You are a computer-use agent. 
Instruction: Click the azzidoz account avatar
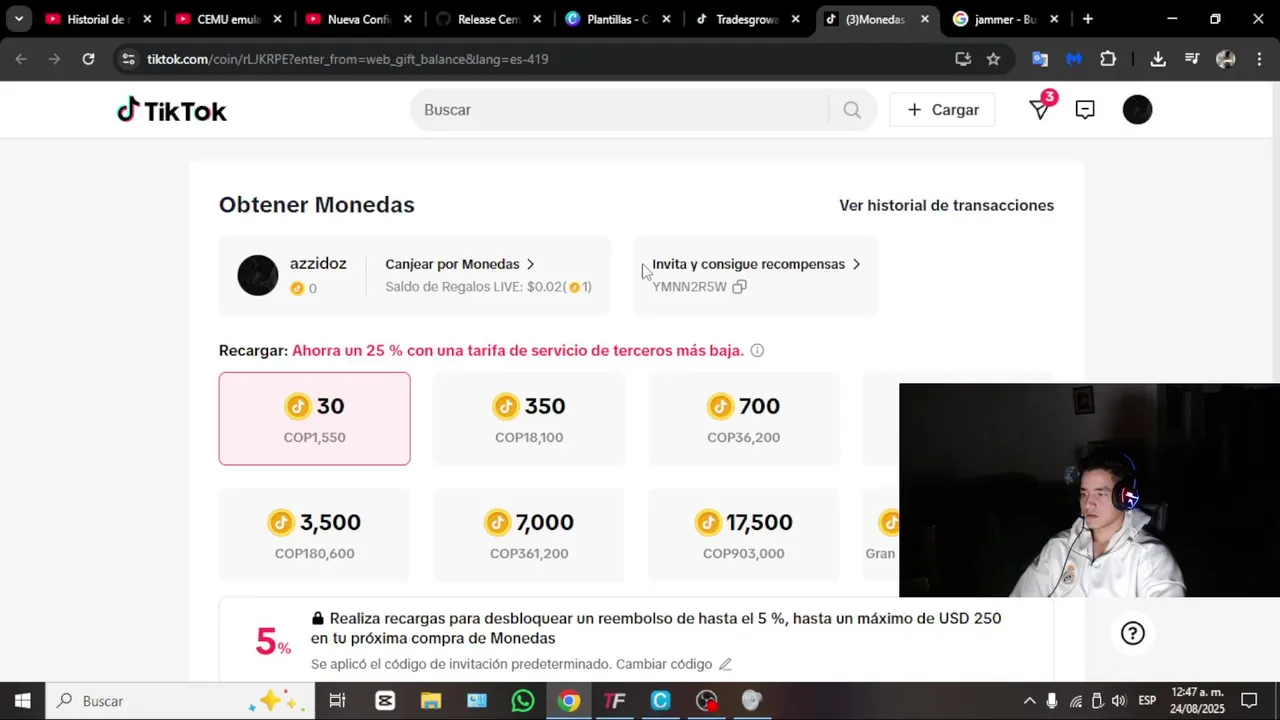258,275
